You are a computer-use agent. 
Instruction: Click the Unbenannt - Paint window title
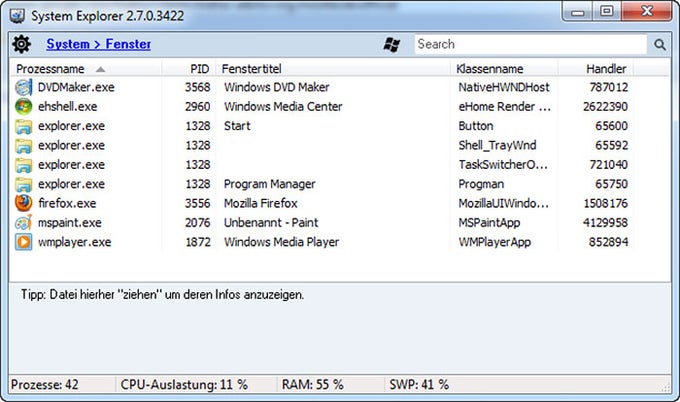click(x=271, y=223)
